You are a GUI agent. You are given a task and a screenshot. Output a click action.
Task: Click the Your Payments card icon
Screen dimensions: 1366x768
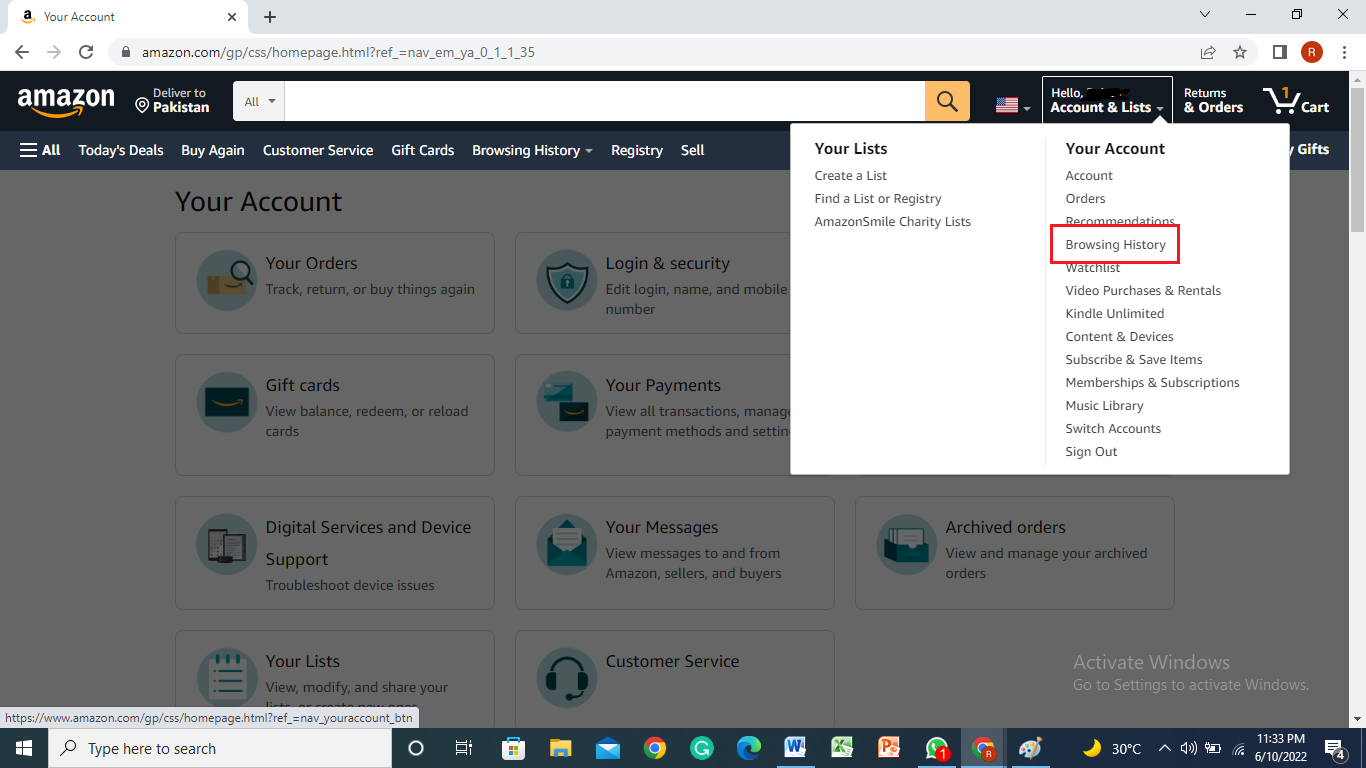[567, 402]
